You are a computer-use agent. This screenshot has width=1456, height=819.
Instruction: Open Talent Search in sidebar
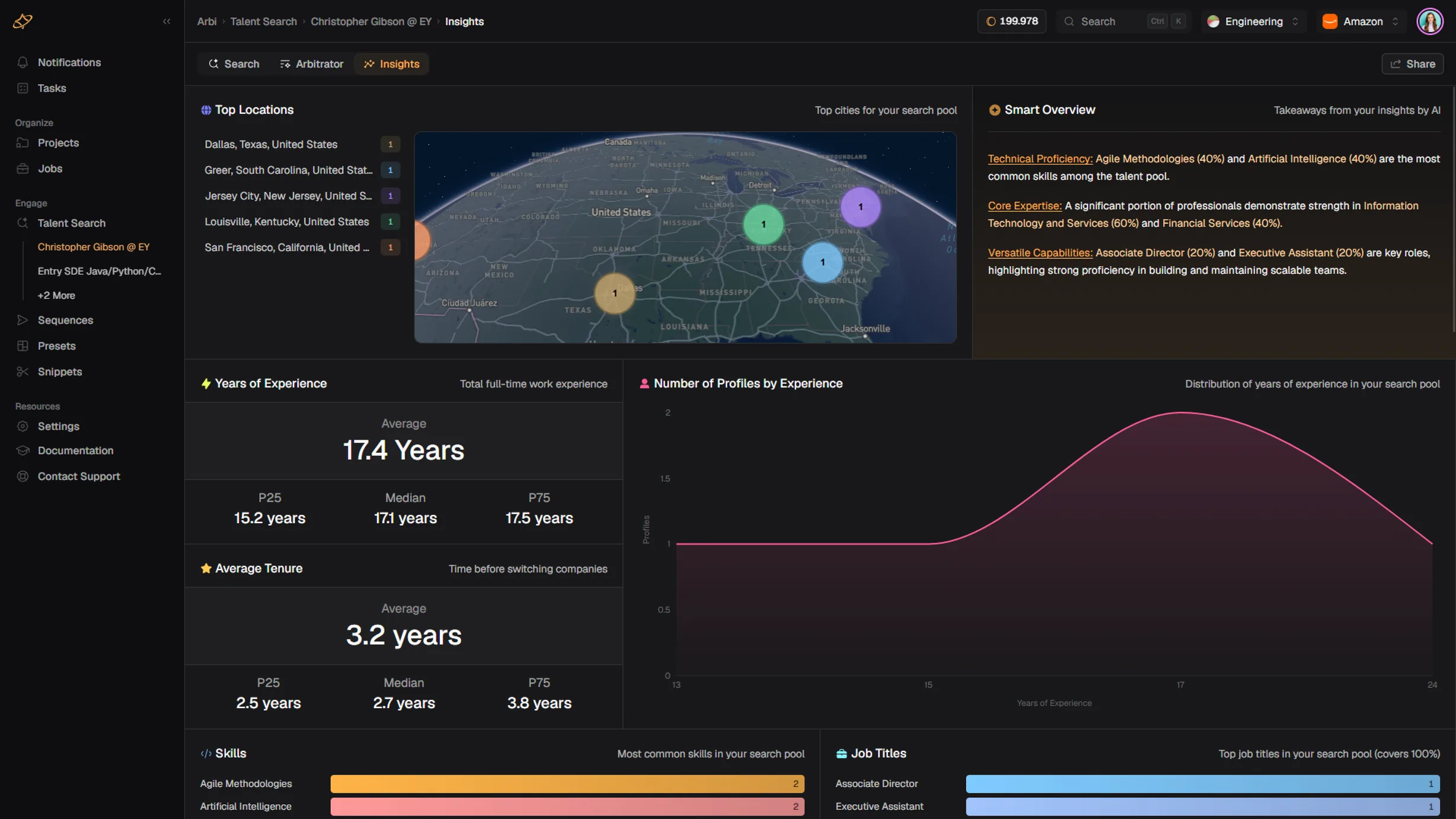tap(71, 223)
